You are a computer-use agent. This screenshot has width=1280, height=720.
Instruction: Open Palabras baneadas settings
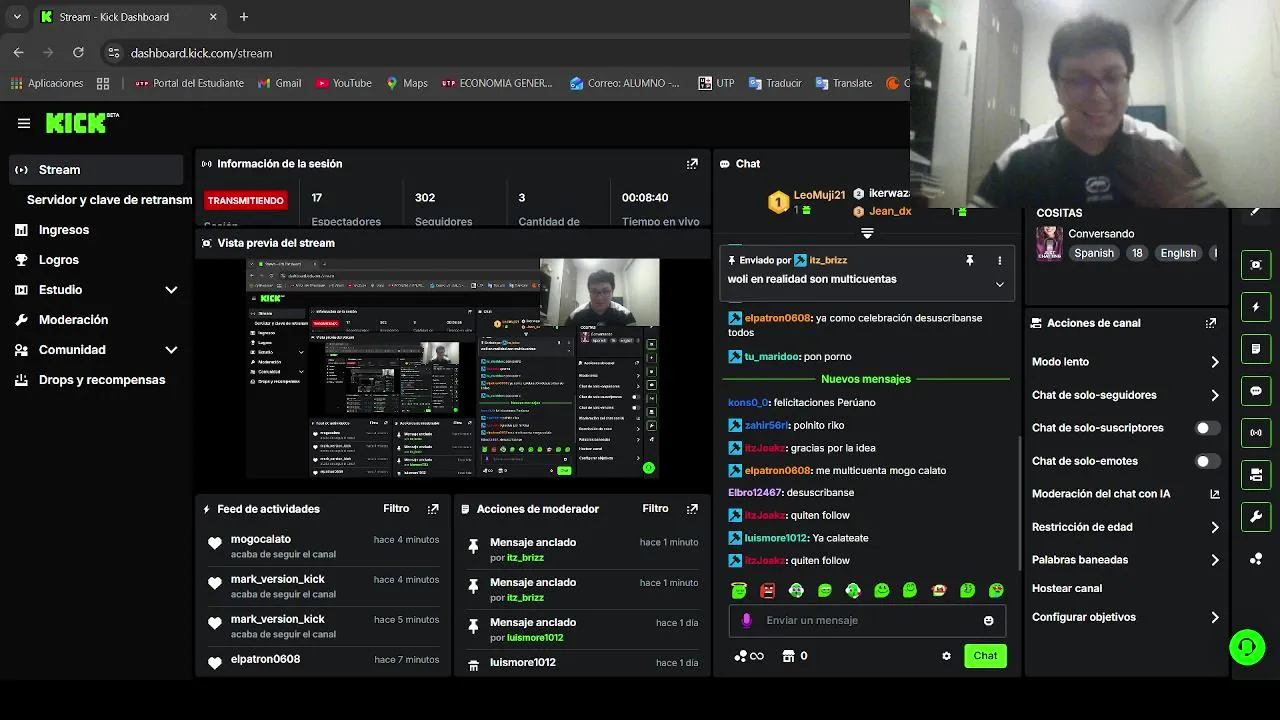click(x=1125, y=560)
